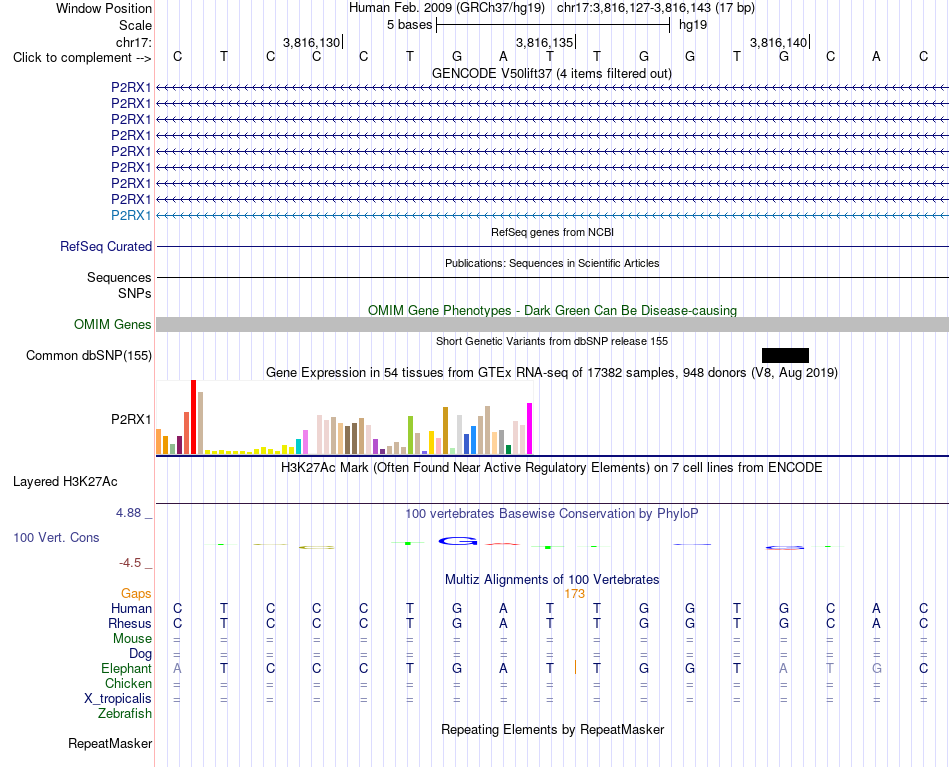
Task: Click the RefSeq Curated track label
Action: tap(106, 247)
